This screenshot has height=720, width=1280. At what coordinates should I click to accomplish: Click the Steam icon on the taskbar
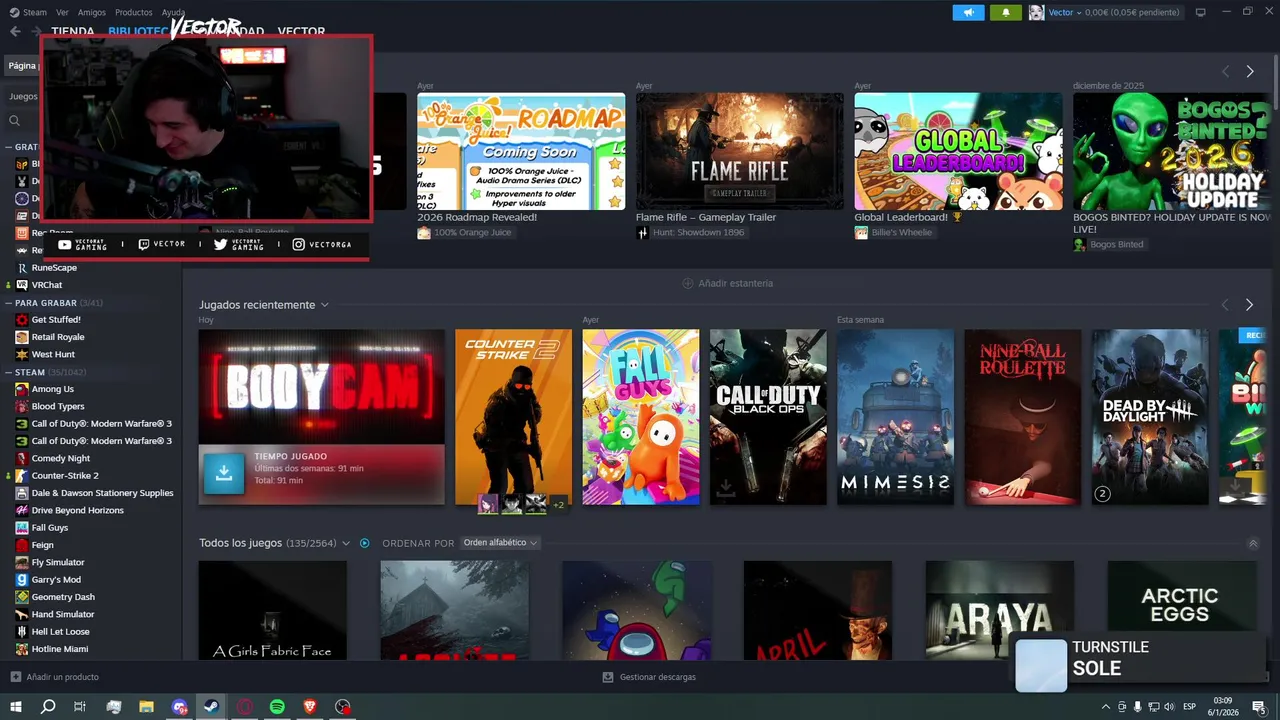click(x=212, y=706)
